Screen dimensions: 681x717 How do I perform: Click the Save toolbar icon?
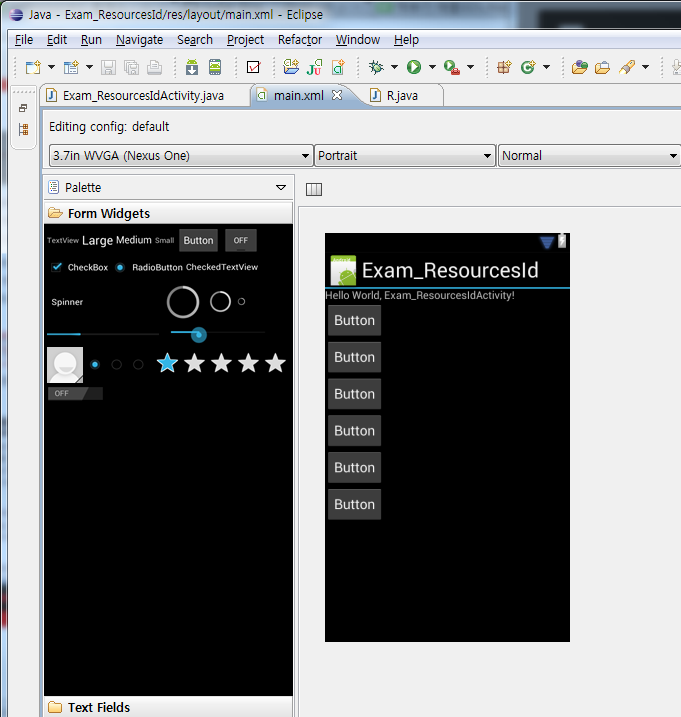click(108, 68)
